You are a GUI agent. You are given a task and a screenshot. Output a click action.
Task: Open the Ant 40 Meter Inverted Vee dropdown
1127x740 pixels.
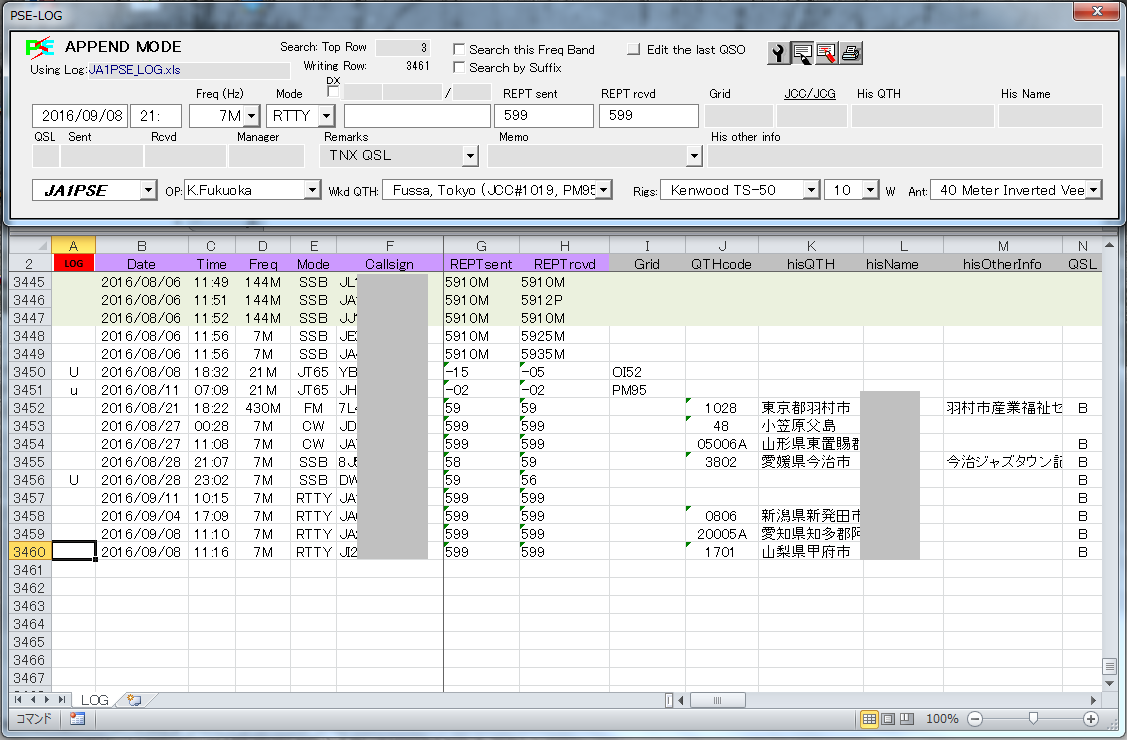[1093, 190]
